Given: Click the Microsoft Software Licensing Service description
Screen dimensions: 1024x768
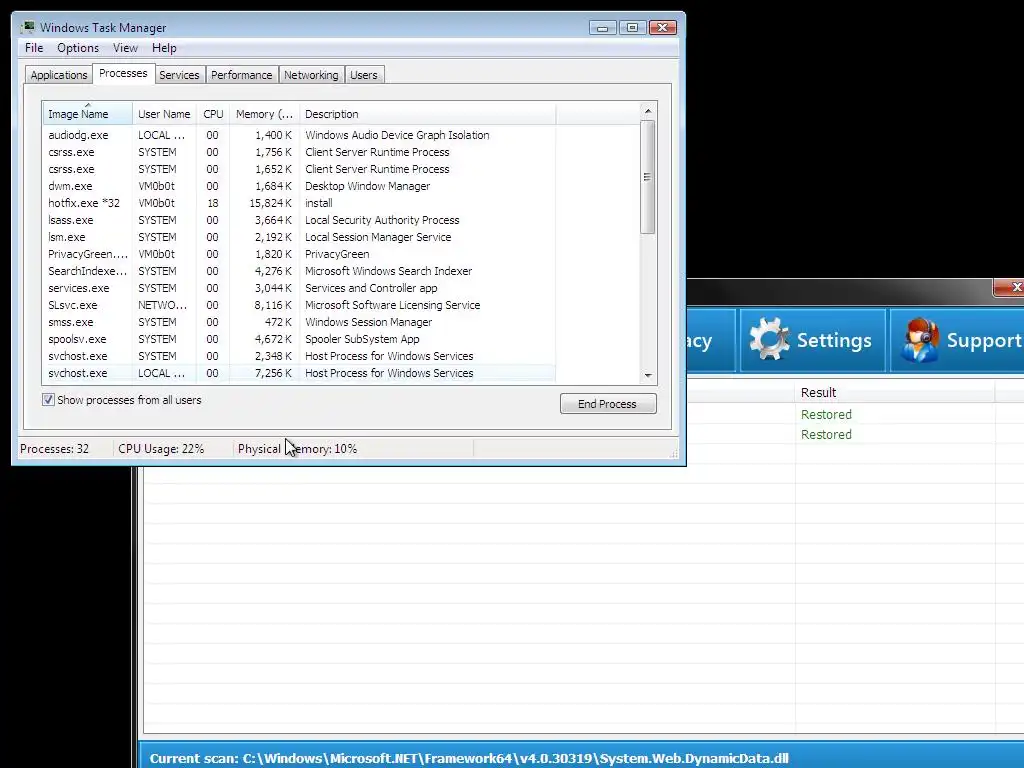Looking at the screenshot, I should coord(392,305).
